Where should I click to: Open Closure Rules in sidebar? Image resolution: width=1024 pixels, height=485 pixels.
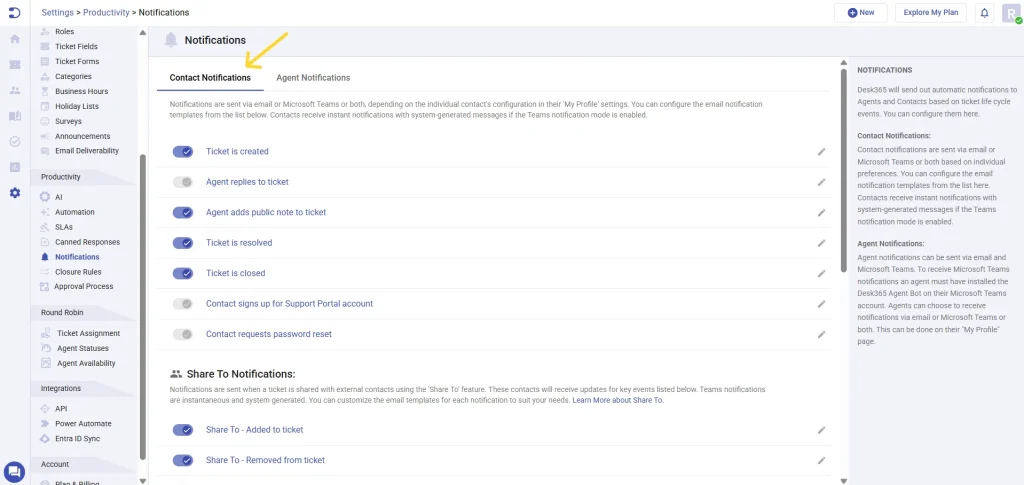78,272
